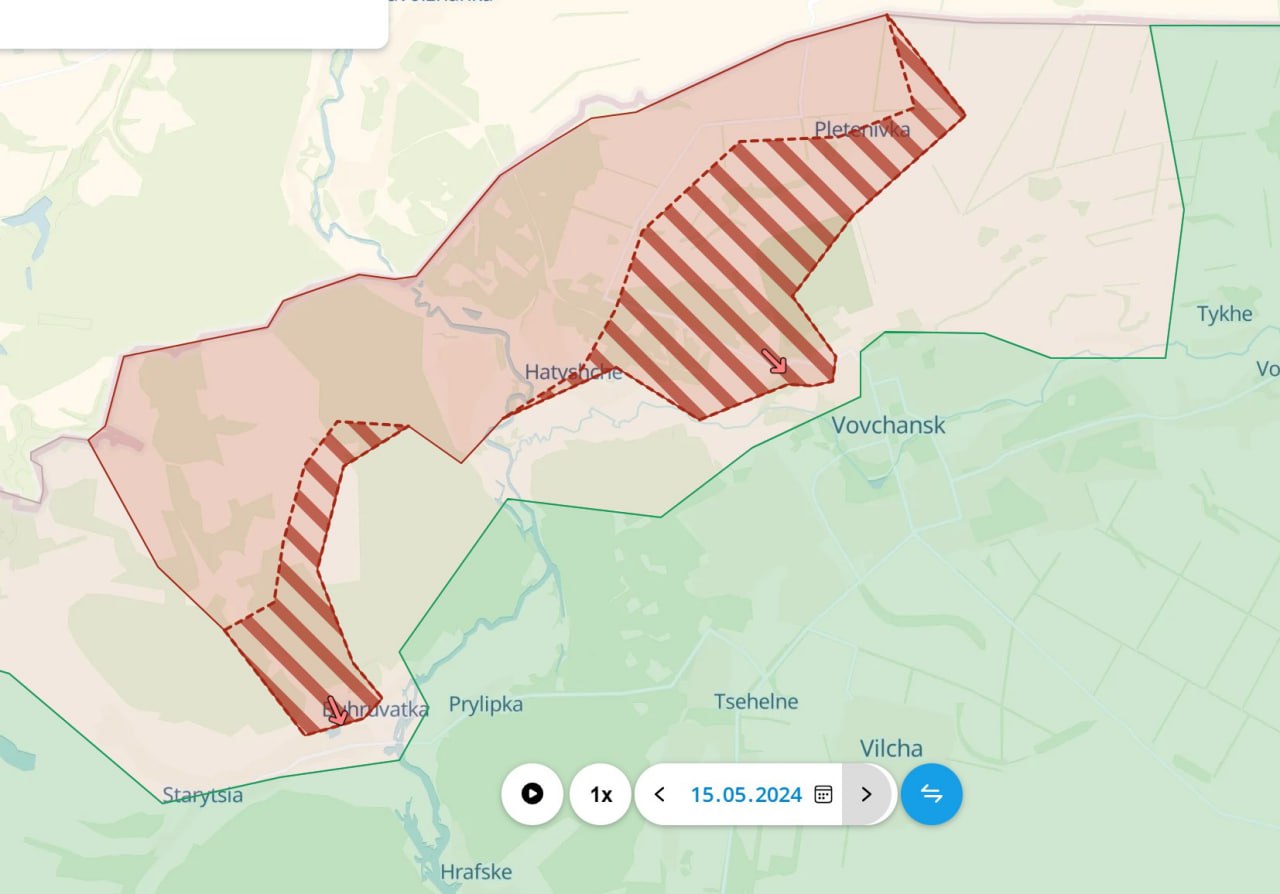Select the Vilcha town label
The height and width of the screenshot is (894, 1280).
tap(891, 748)
